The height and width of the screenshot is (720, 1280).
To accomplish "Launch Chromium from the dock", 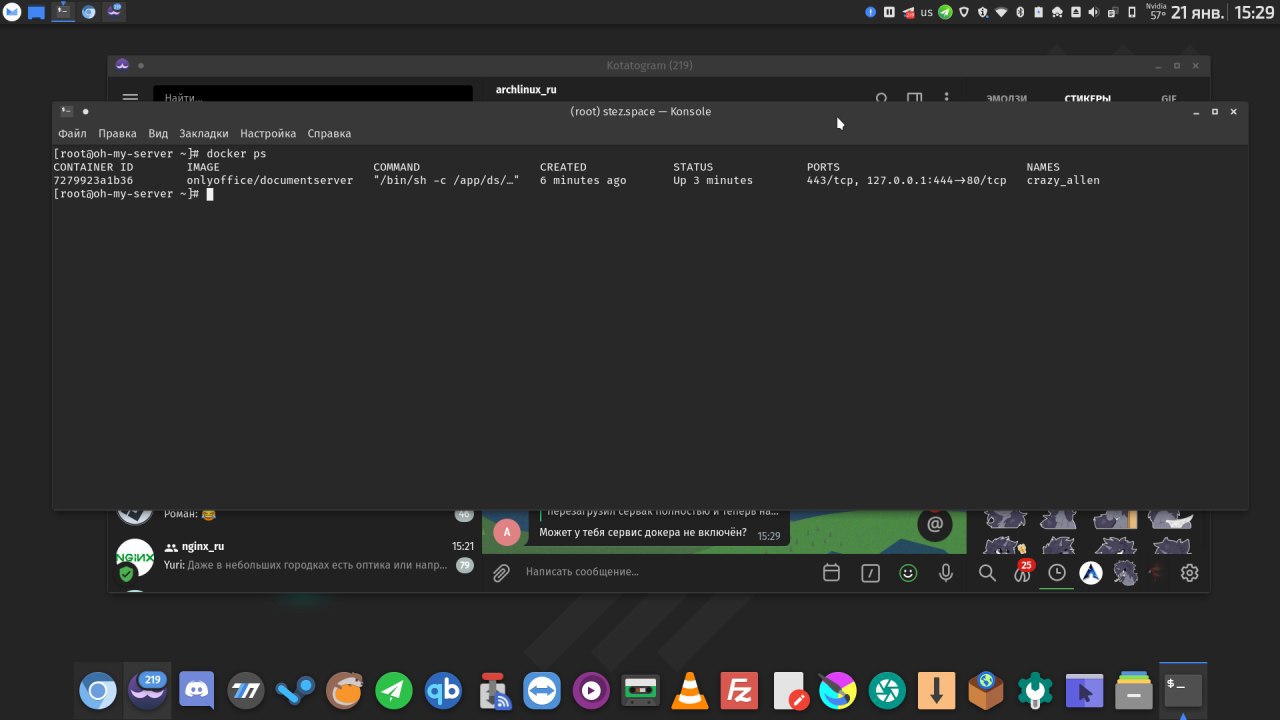I will [x=98, y=691].
